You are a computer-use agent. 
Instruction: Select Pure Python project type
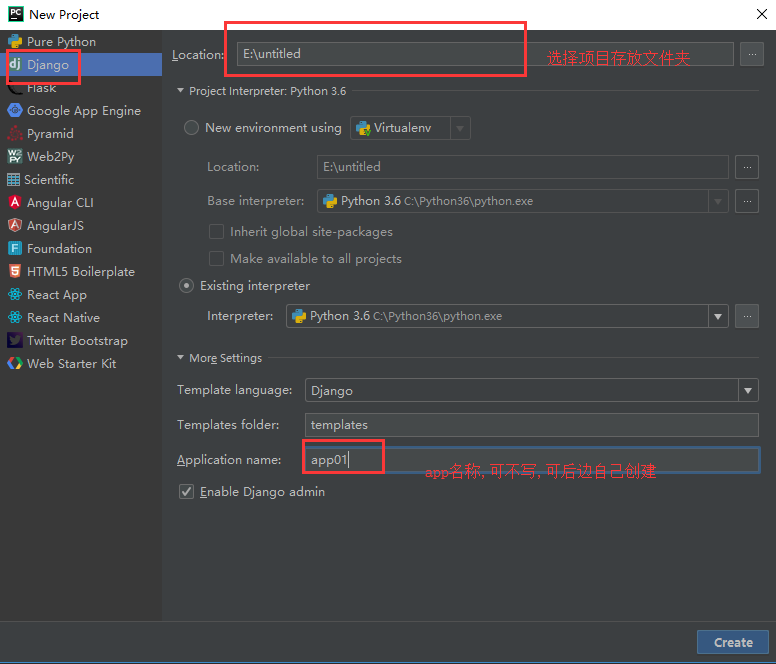coord(81,42)
